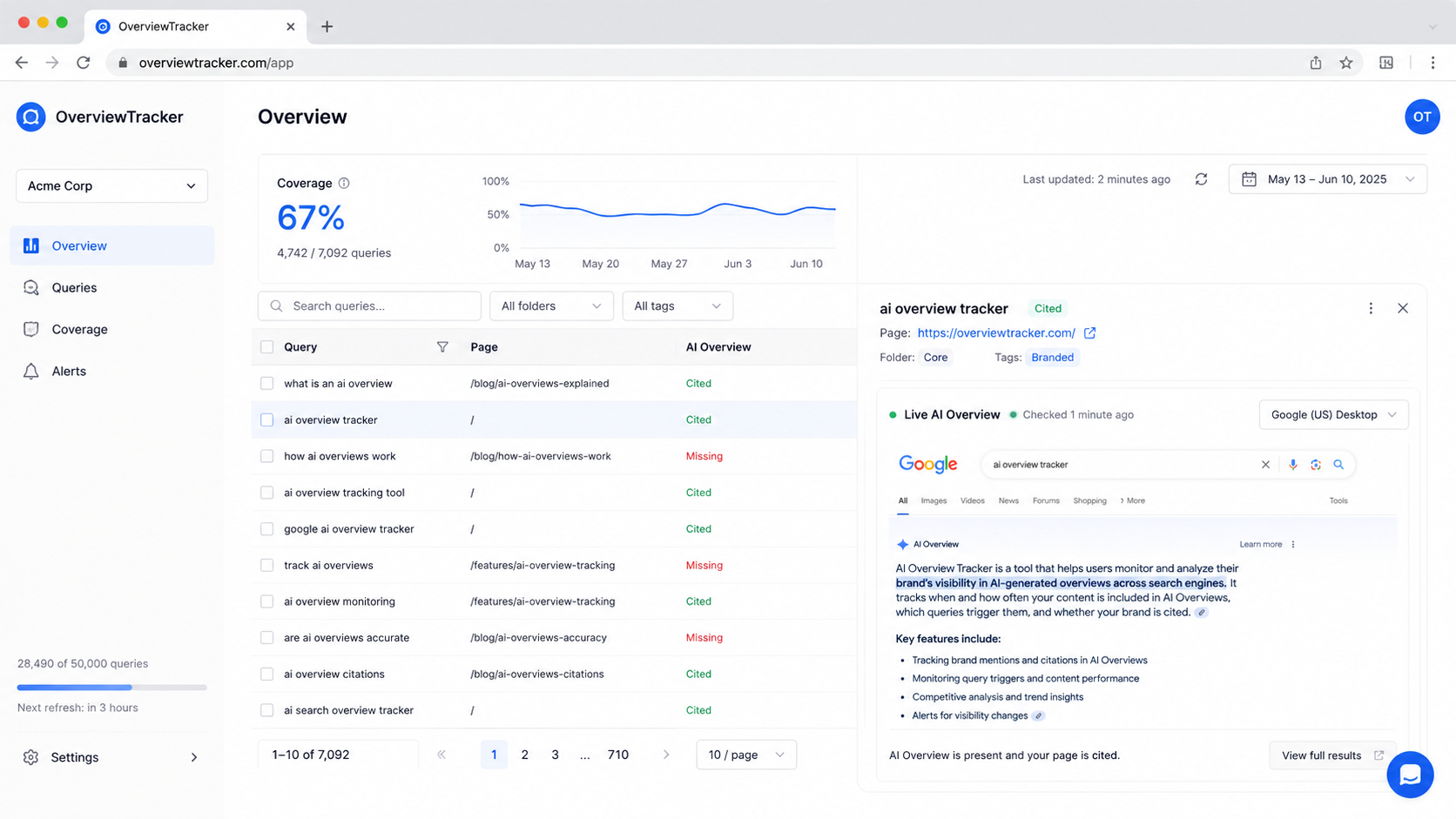
Task: Open the chat support bubble
Action: click(x=1410, y=775)
